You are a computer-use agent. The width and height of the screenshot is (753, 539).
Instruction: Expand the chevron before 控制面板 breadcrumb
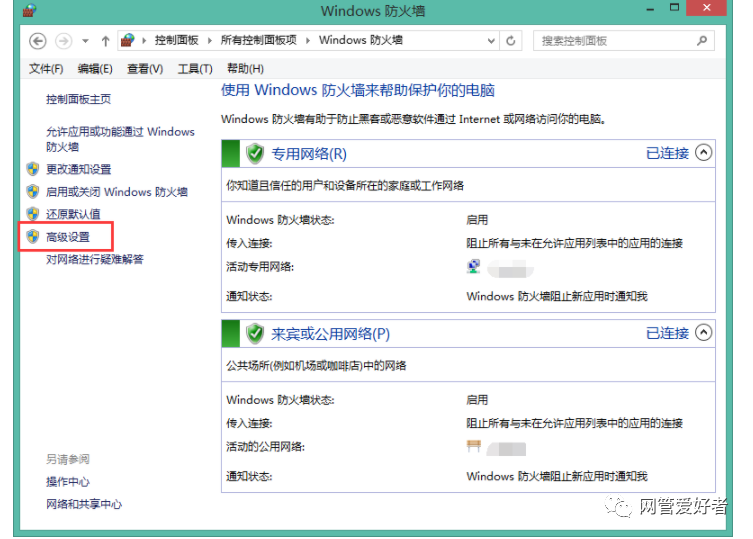tap(144, 41)
